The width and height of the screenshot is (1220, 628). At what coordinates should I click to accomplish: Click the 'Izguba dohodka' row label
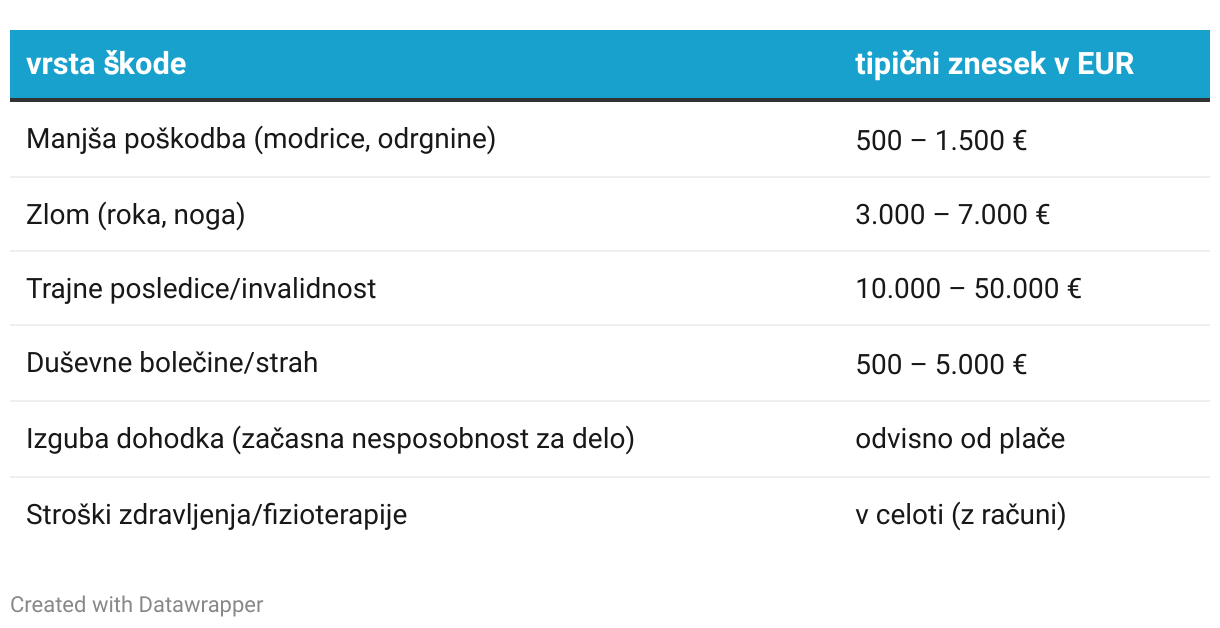[125, 438]
